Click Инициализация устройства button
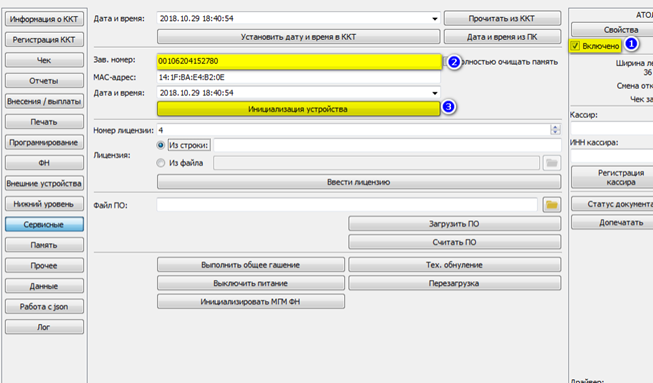The height and width of the screenshot is (383, 653). click(x=298, y=109)
